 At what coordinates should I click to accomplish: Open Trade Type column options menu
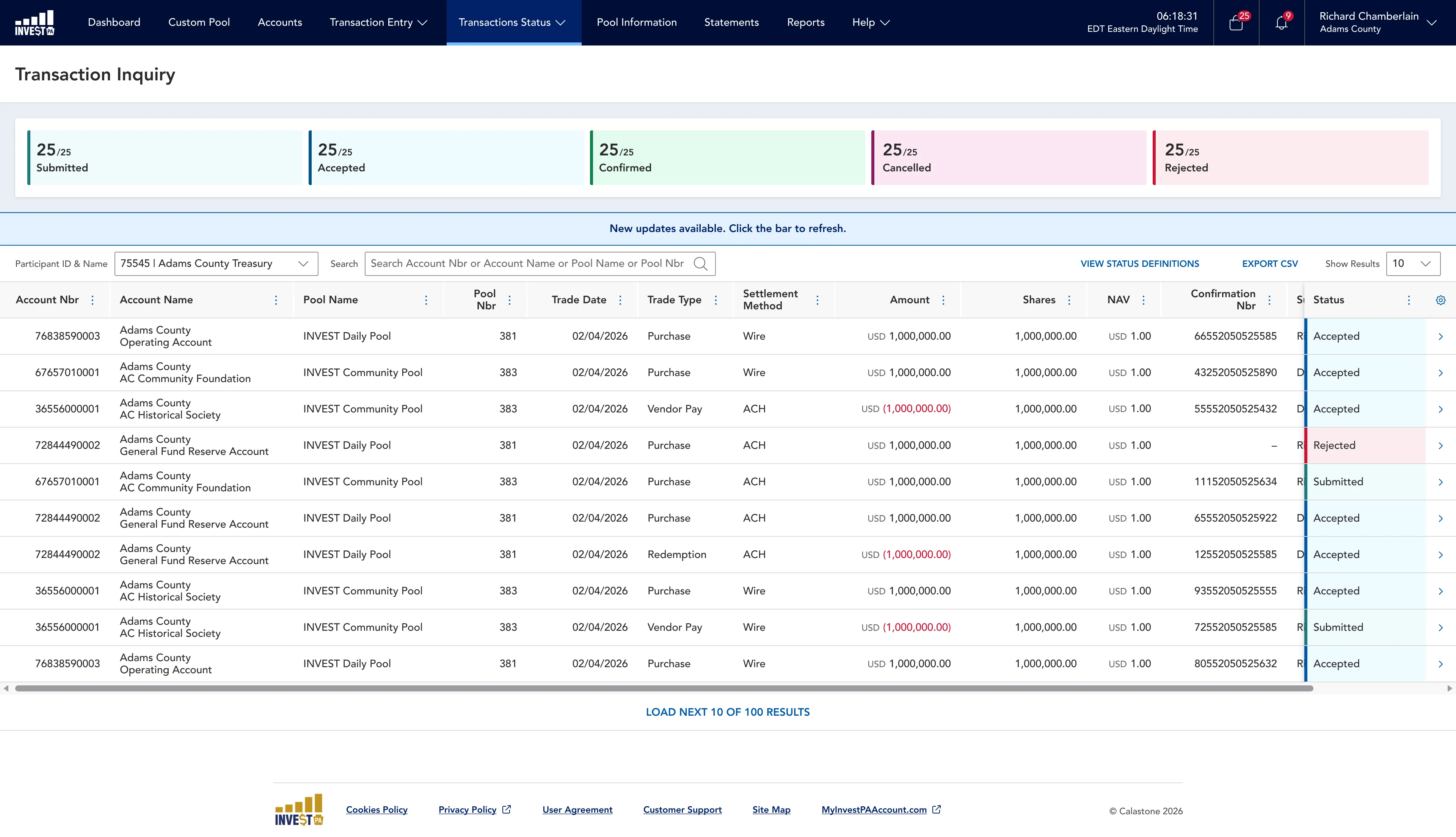coord(715,300)
